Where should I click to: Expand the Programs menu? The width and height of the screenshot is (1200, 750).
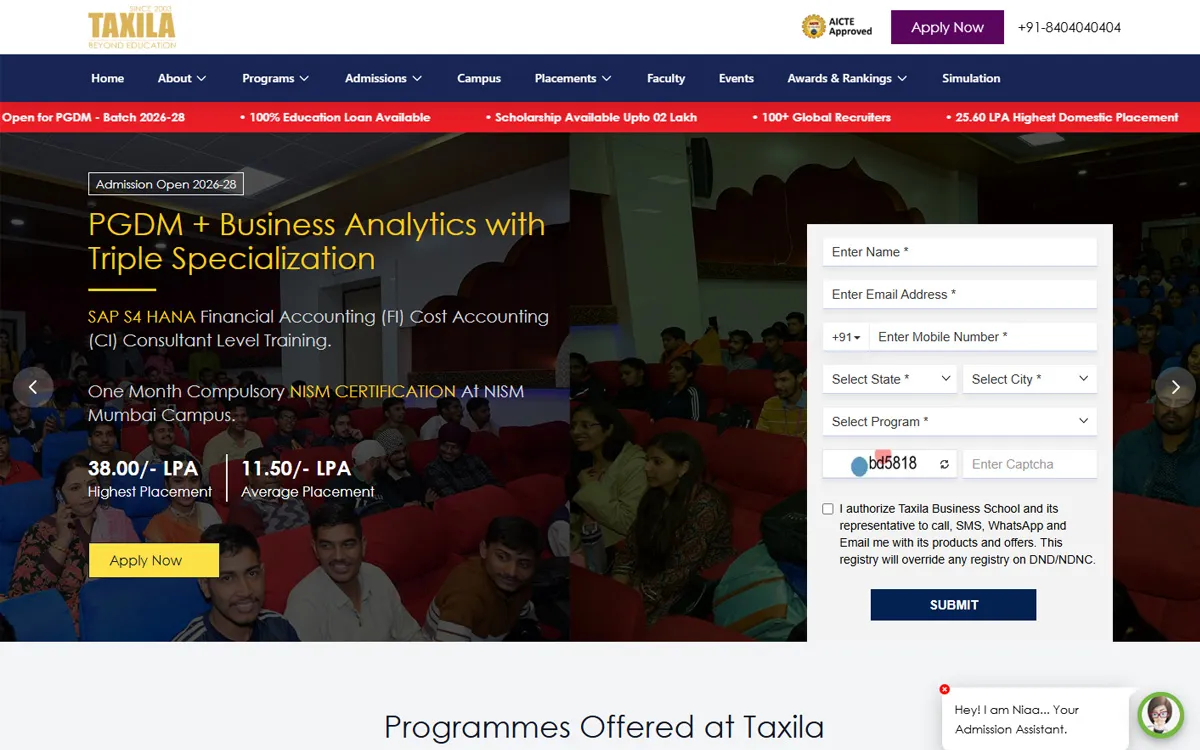pos(275,78)
